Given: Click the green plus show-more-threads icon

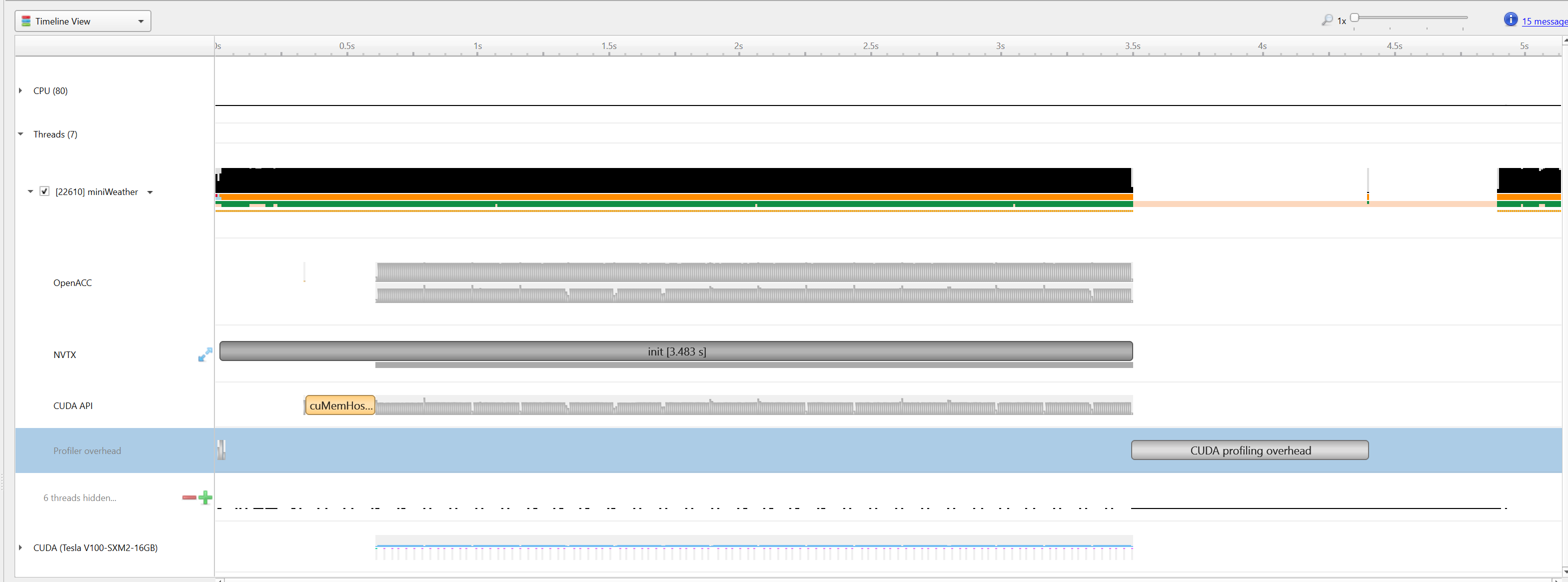Looking at the screenshot, I should click(x=206, y=497).
